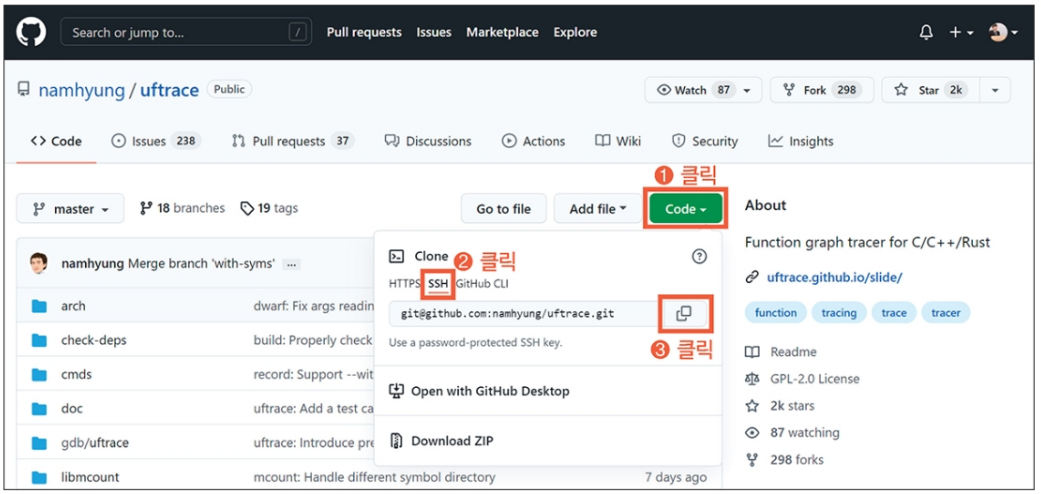Screen dimensions: 1041x494
Task: Open the namhyung commit author link
Action: tap(92, 263)
